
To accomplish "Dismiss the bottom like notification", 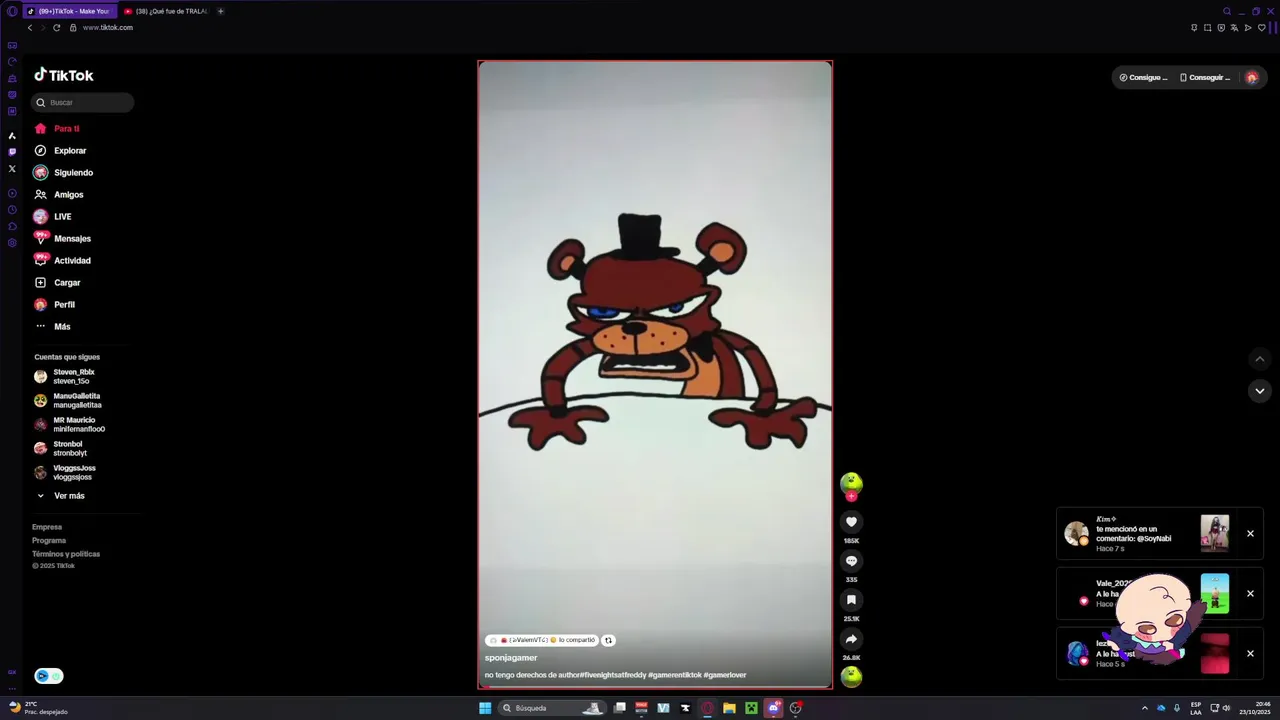I will tap(1250, 654).
